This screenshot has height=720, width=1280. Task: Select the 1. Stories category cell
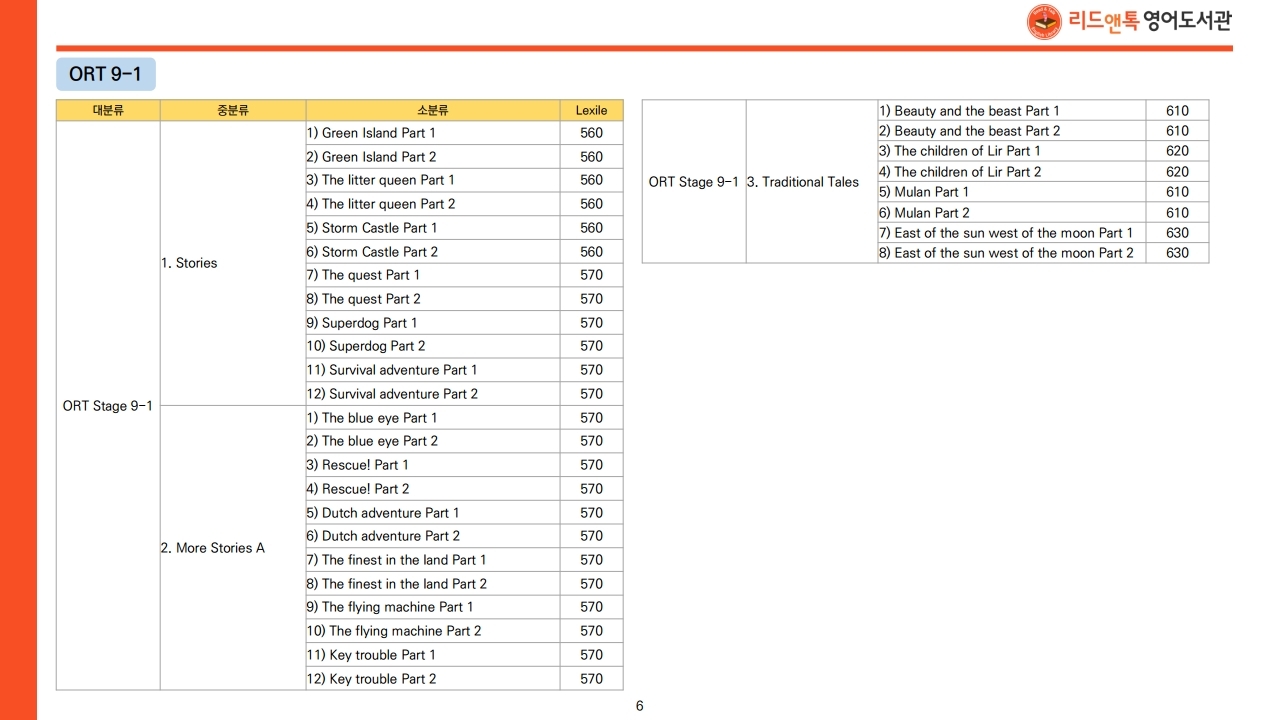click(189, 263)
